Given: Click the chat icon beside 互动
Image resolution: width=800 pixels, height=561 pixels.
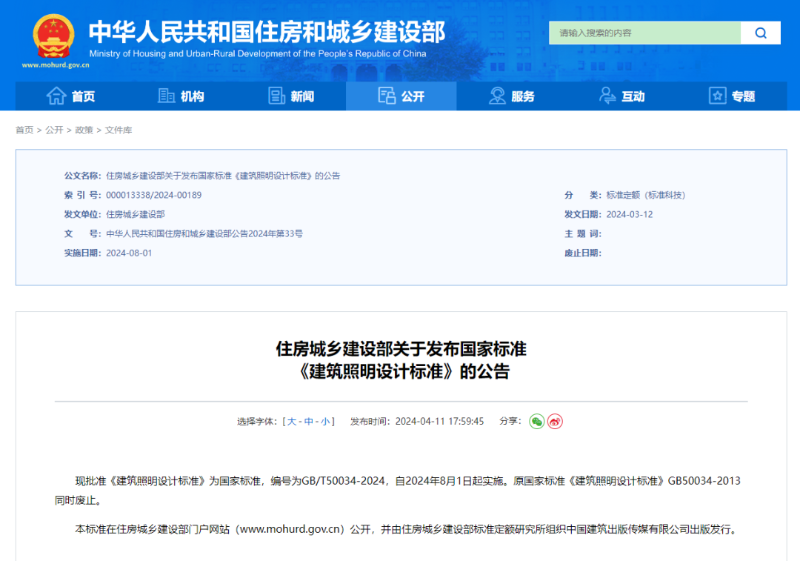Looking at the screenshot, I should point(607,96).
